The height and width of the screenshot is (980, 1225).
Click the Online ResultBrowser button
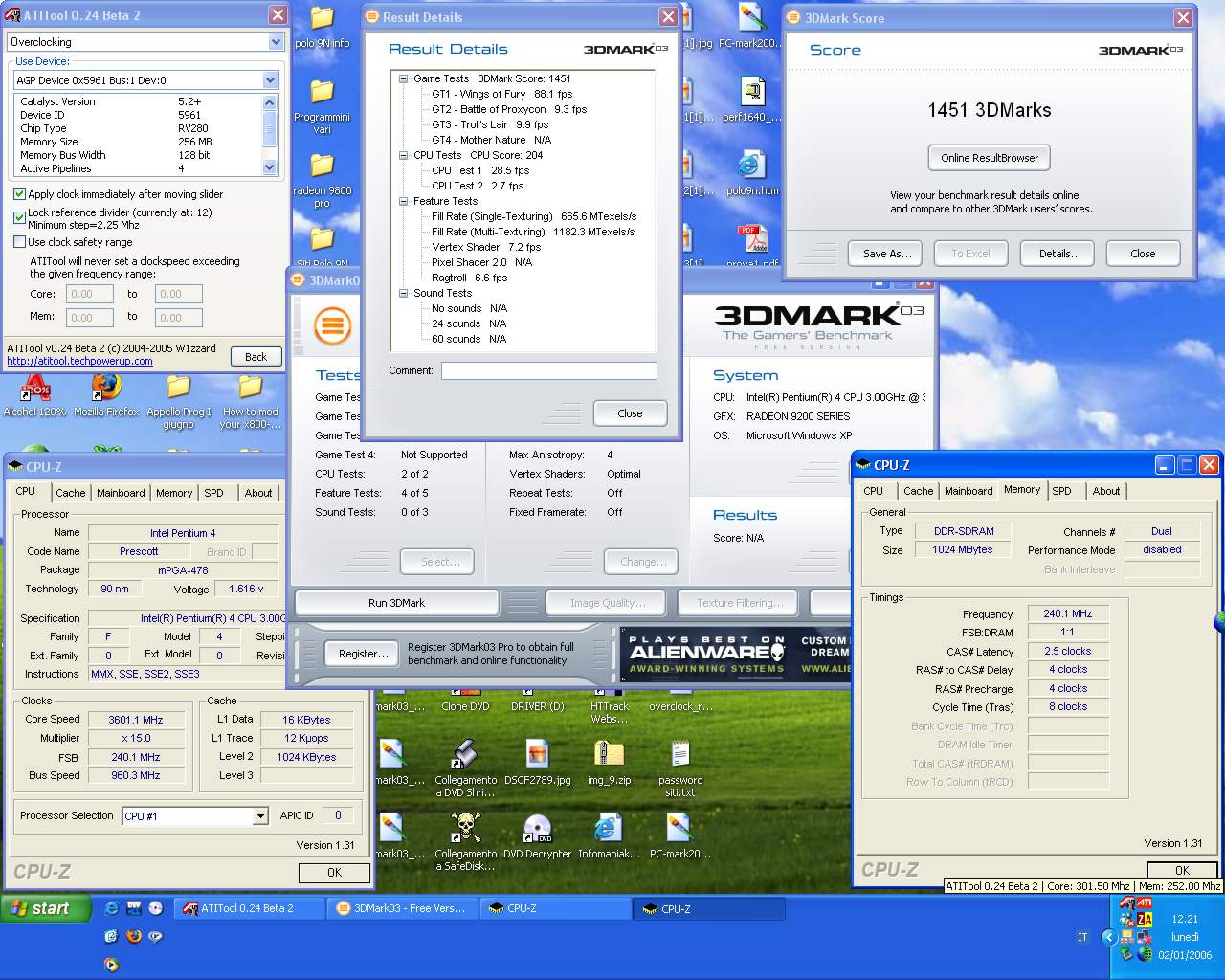989,158
